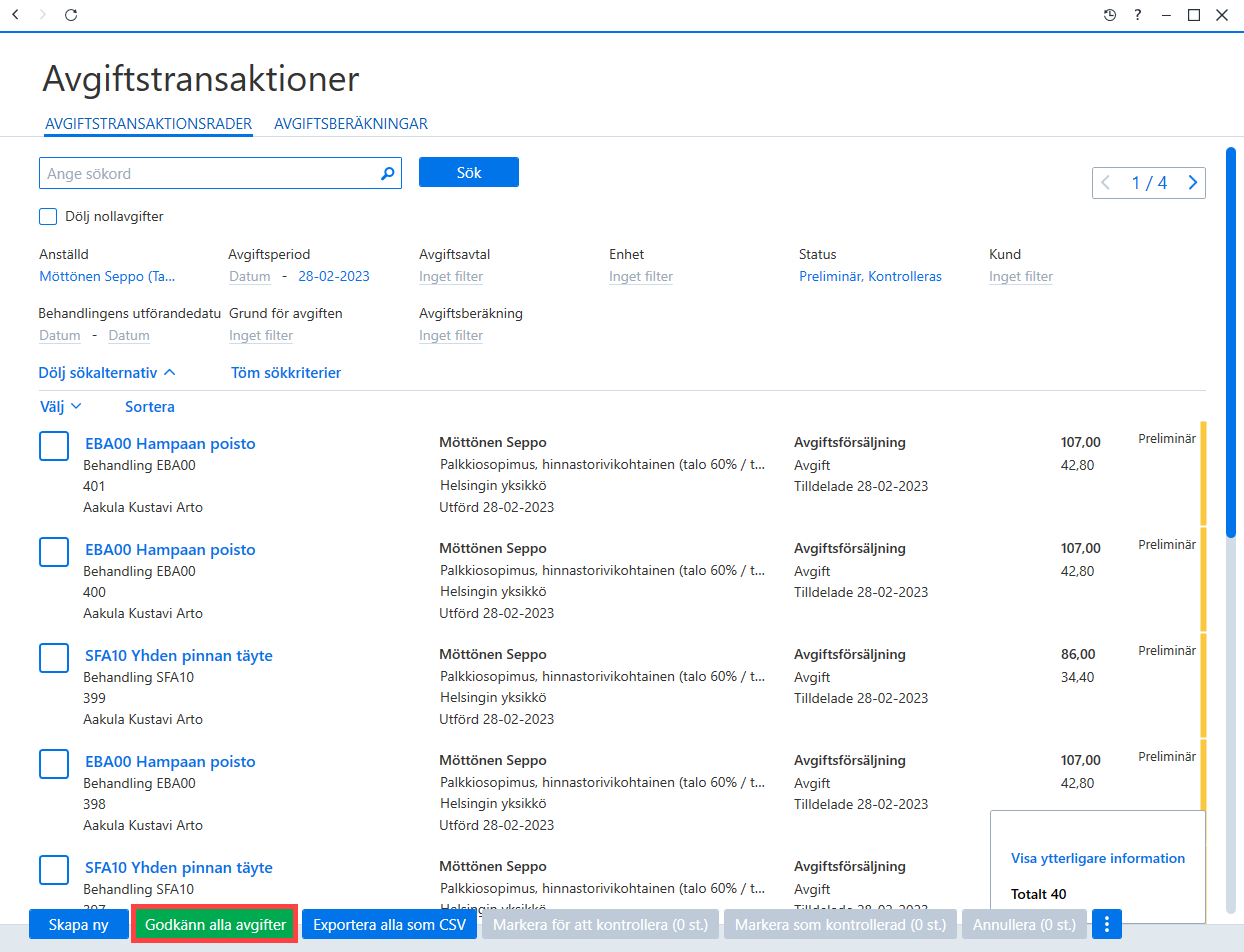Open EBA00 Hampaan poisto link for 400
This screenshot has width=1244, height=952.
170,549
